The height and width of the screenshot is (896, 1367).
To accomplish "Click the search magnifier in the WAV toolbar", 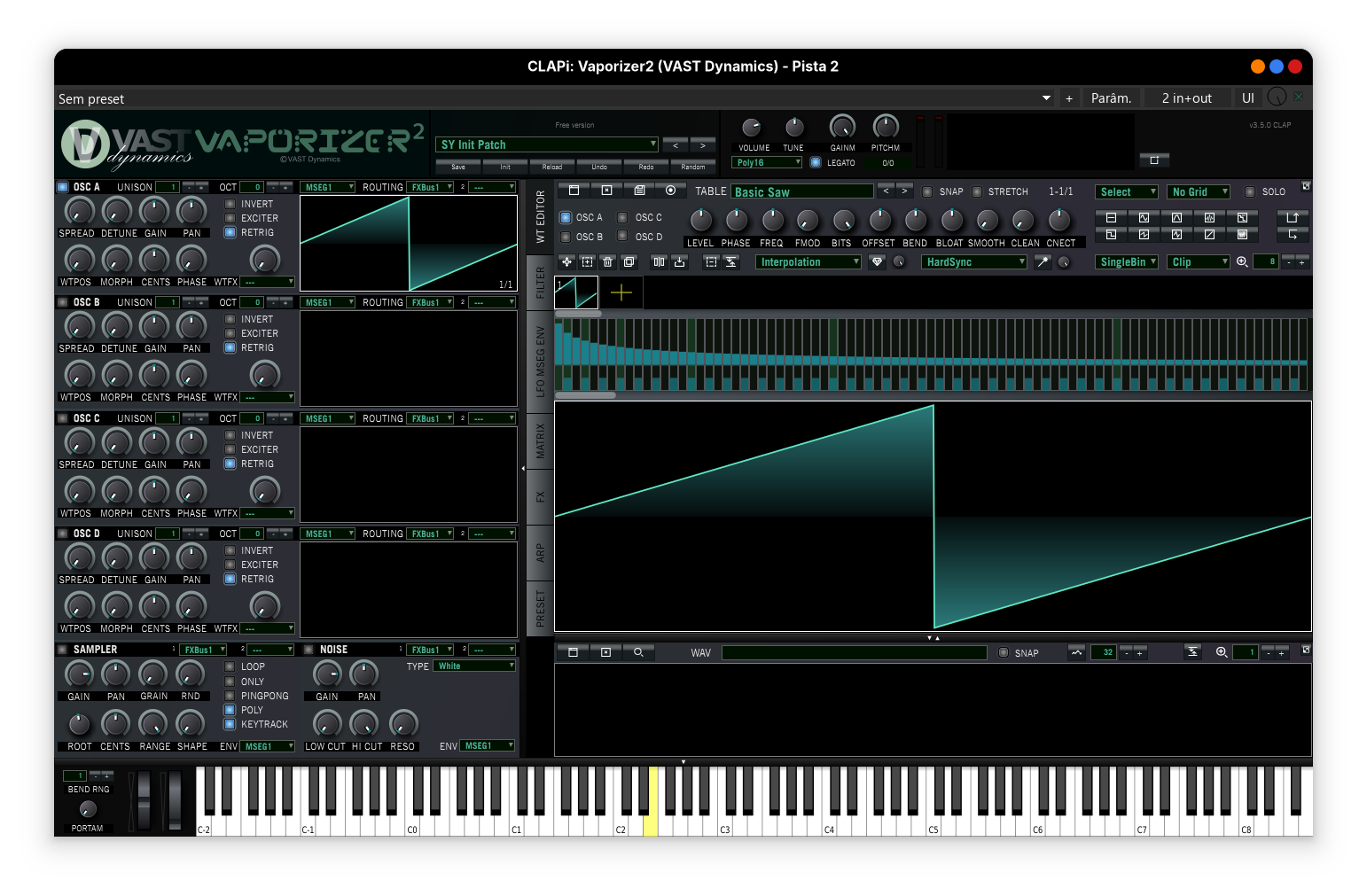I will pos(639,652).
